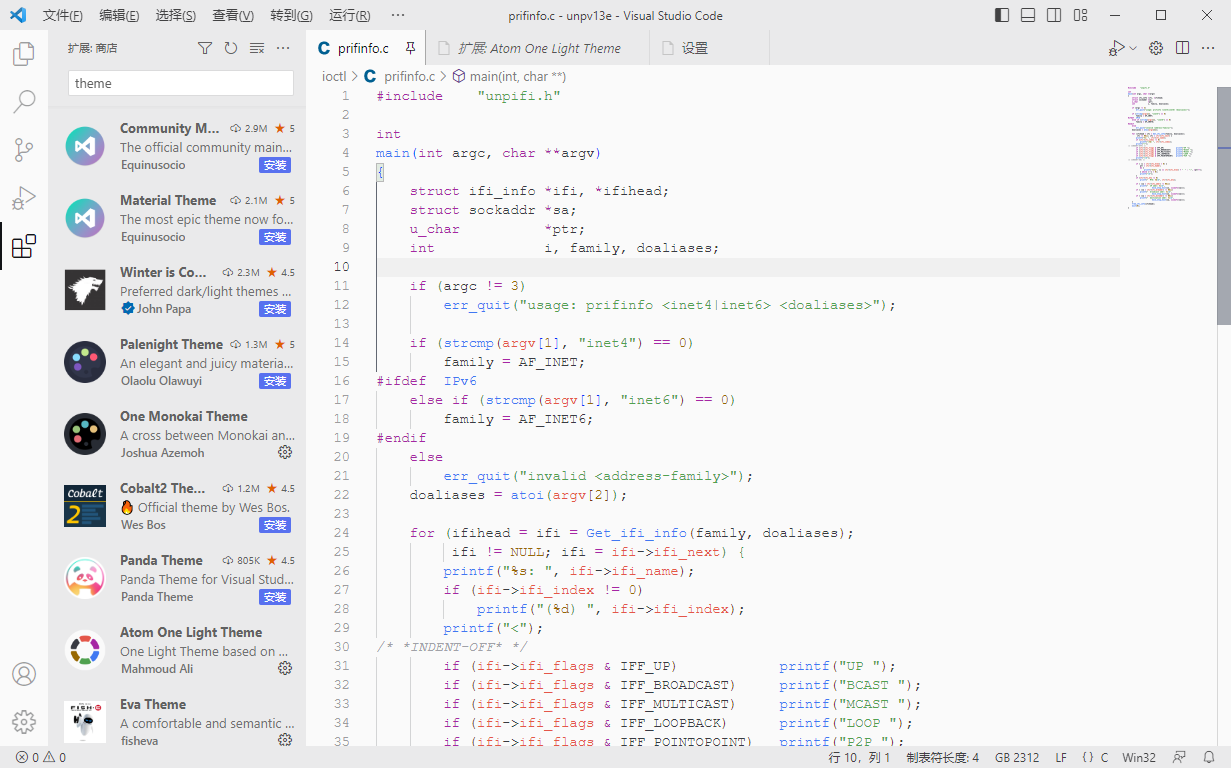
Task: Open the 运行(R) menu
Action: 349,15
